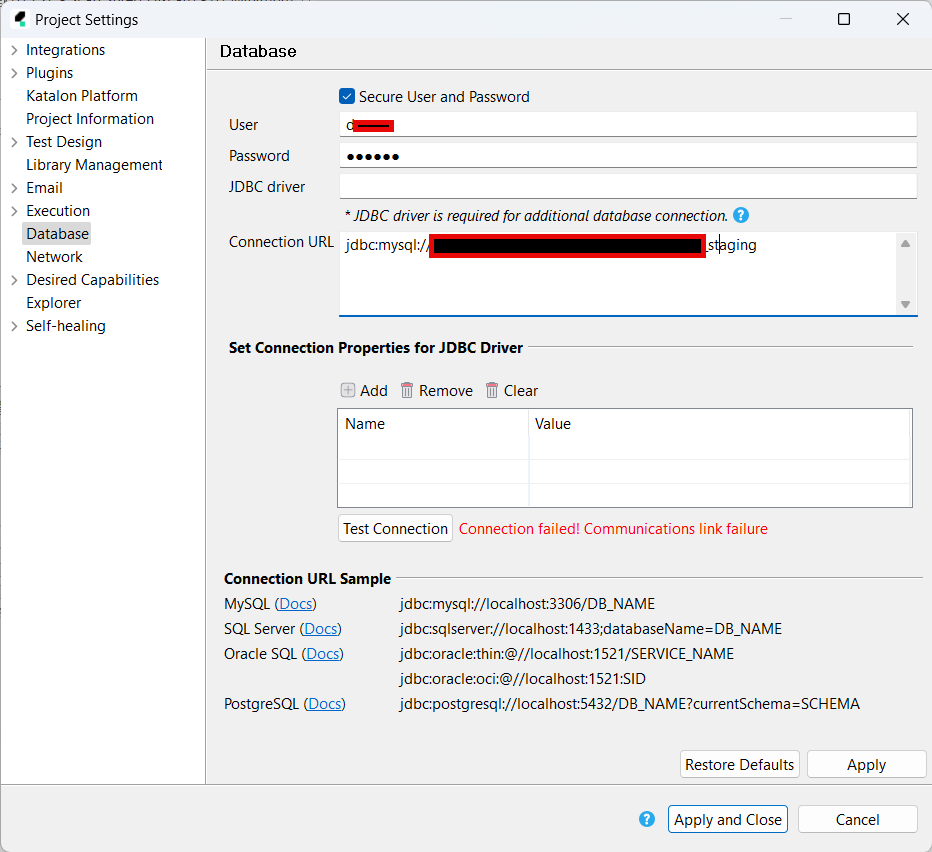The height and width of the screenshot is (852, 932).
Task: Click into the JDBC driver field
Action: point(628,187)
